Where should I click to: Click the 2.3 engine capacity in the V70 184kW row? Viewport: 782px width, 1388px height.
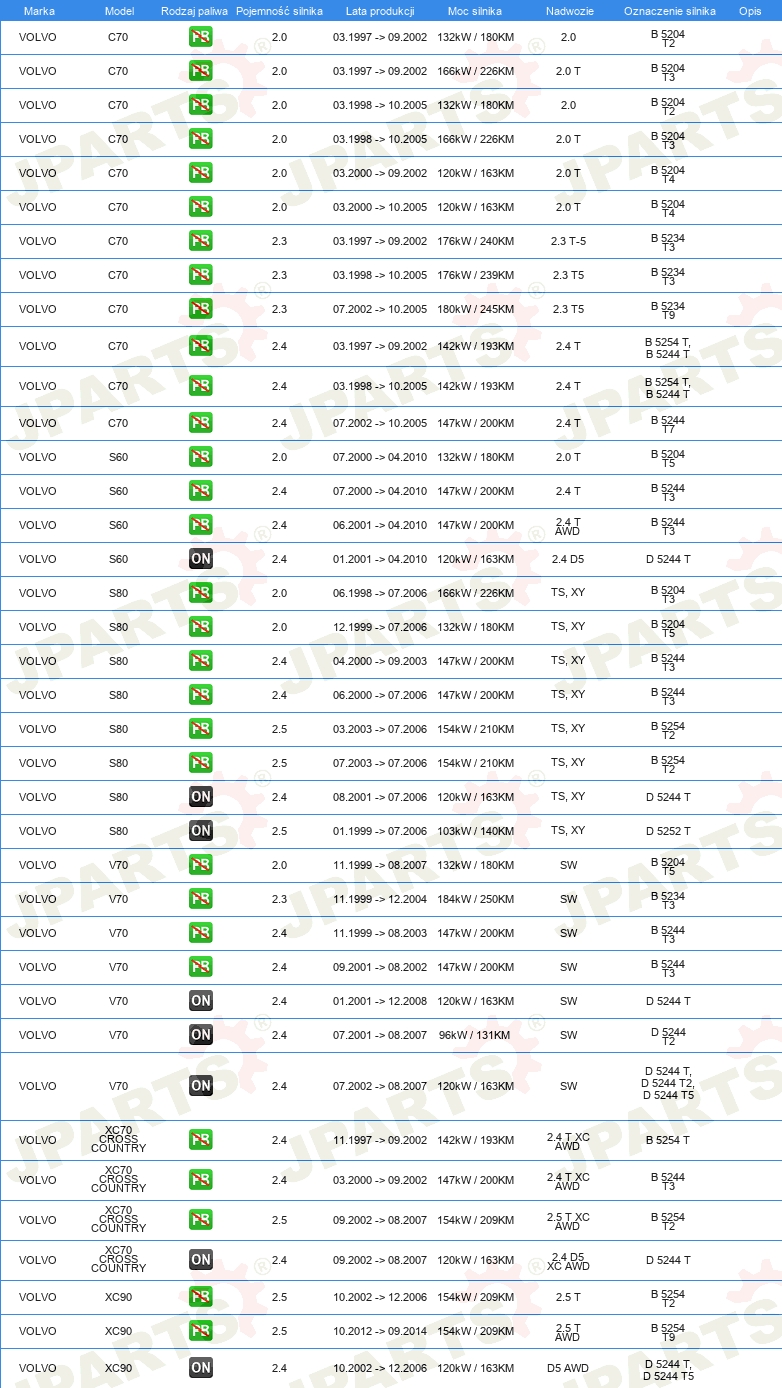tap(279, 899)
